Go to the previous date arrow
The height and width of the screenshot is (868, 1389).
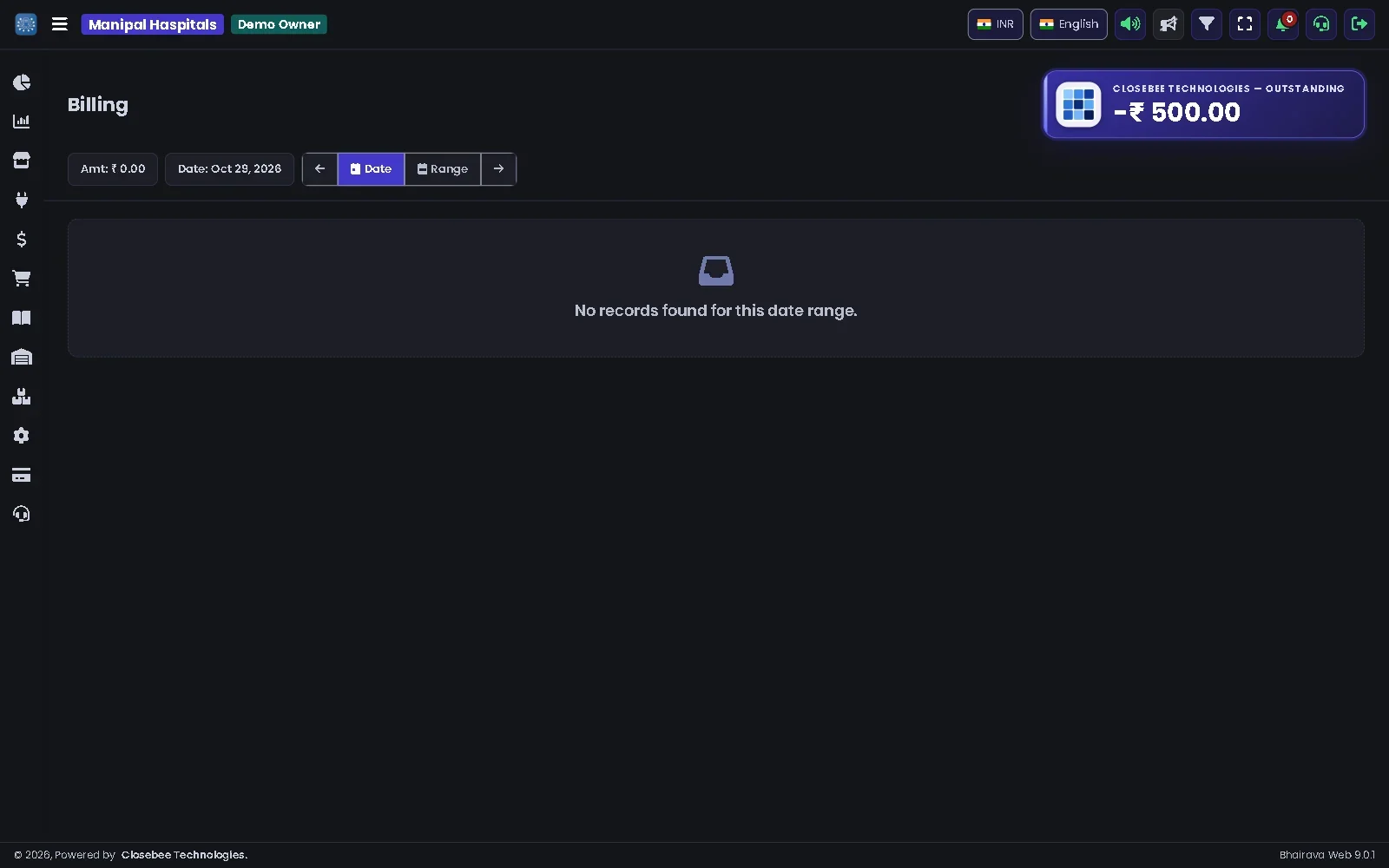point(319,169)
